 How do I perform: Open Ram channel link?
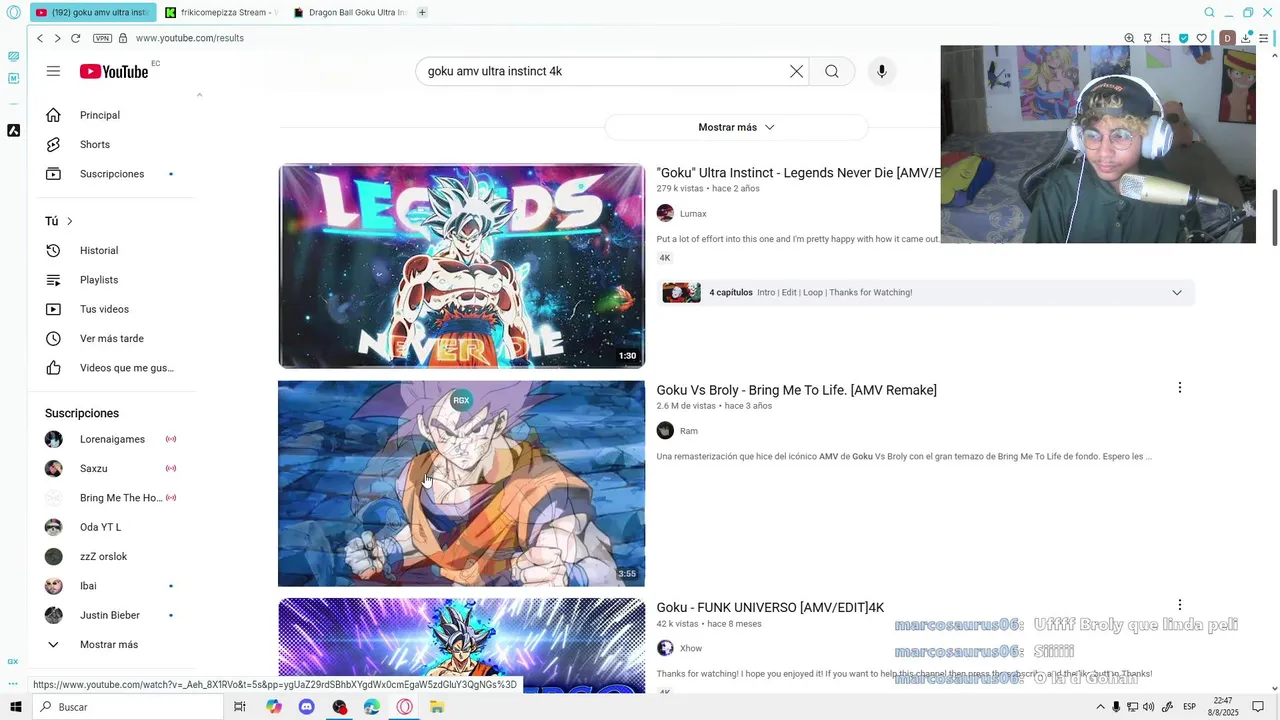point(689,431)
